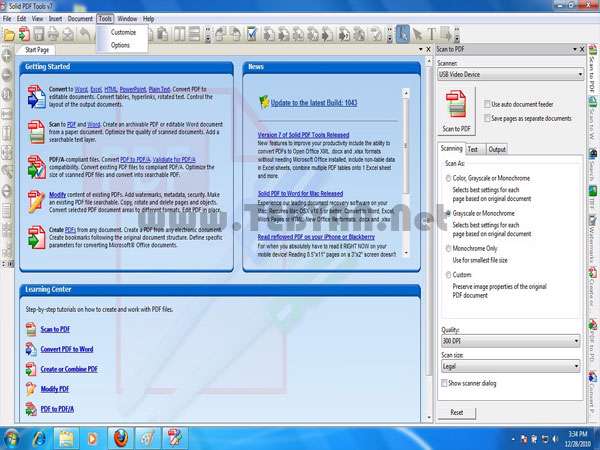Screen dimensions: 600x450
Task: Open the Create or Combine PDF tutorial
Action: point(69,369)
